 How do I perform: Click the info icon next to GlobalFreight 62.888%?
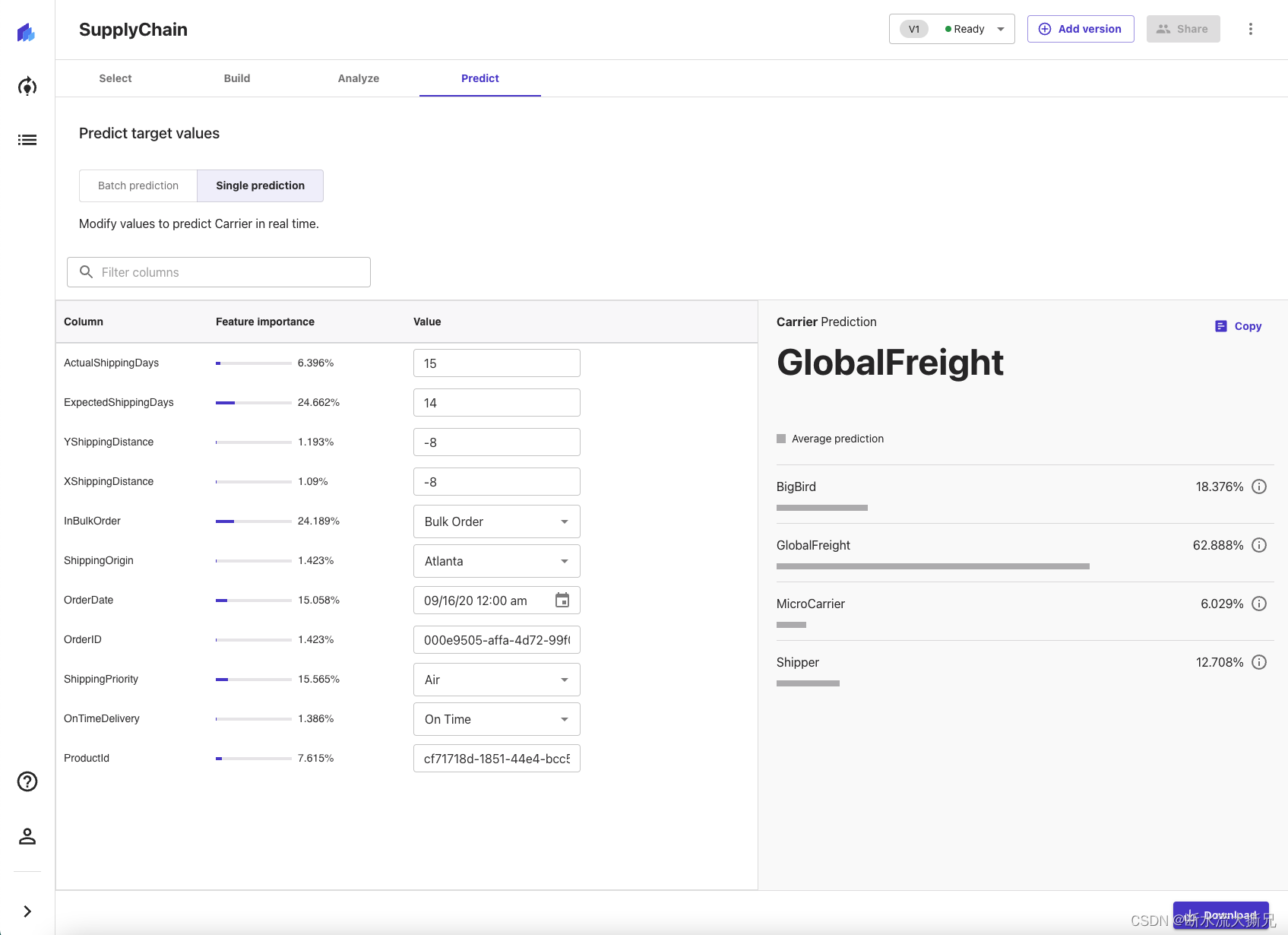click(x=1259, y=545)
